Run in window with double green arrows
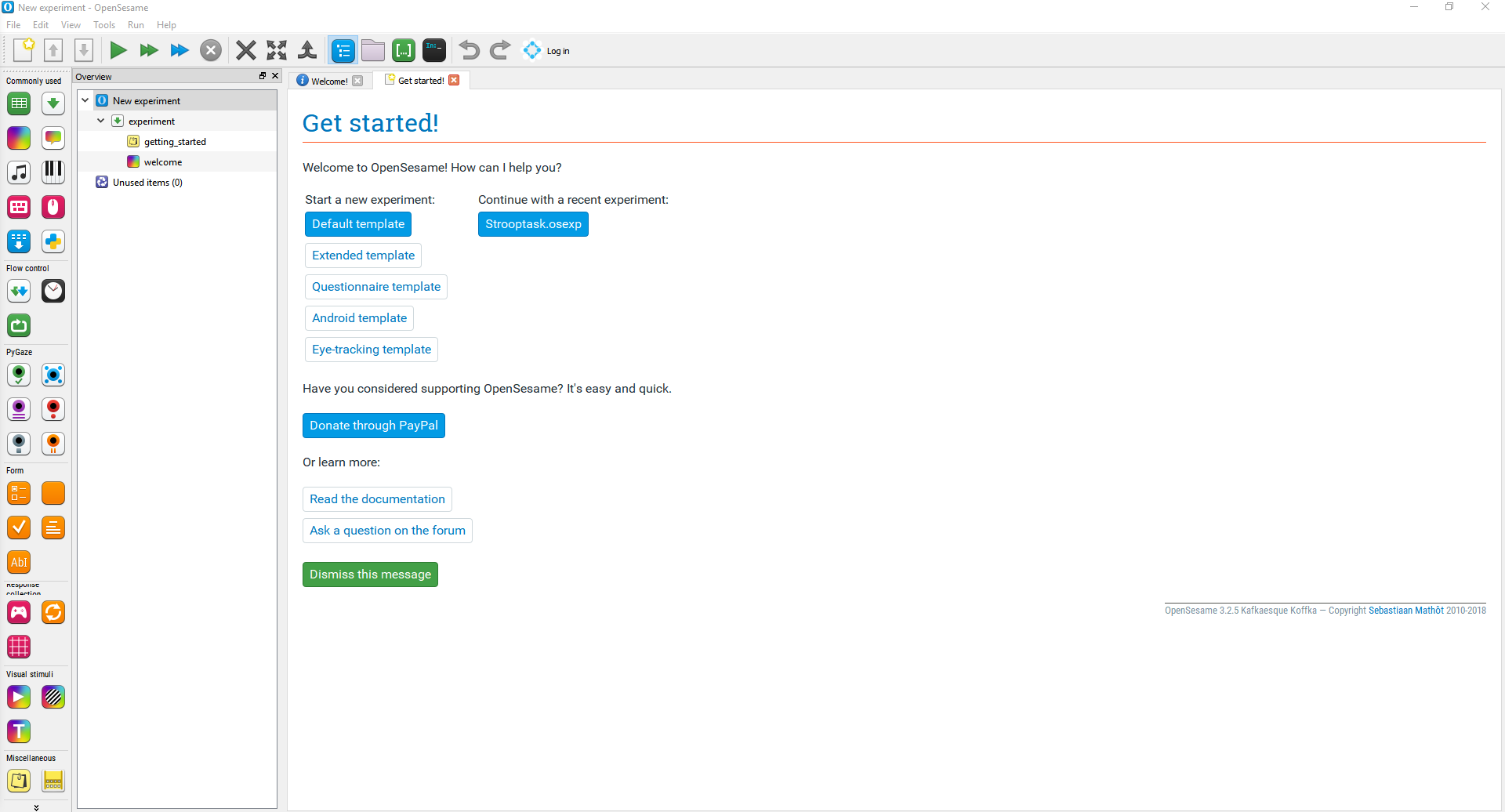This screenshot has width=1505, height=812. (149, 50)
